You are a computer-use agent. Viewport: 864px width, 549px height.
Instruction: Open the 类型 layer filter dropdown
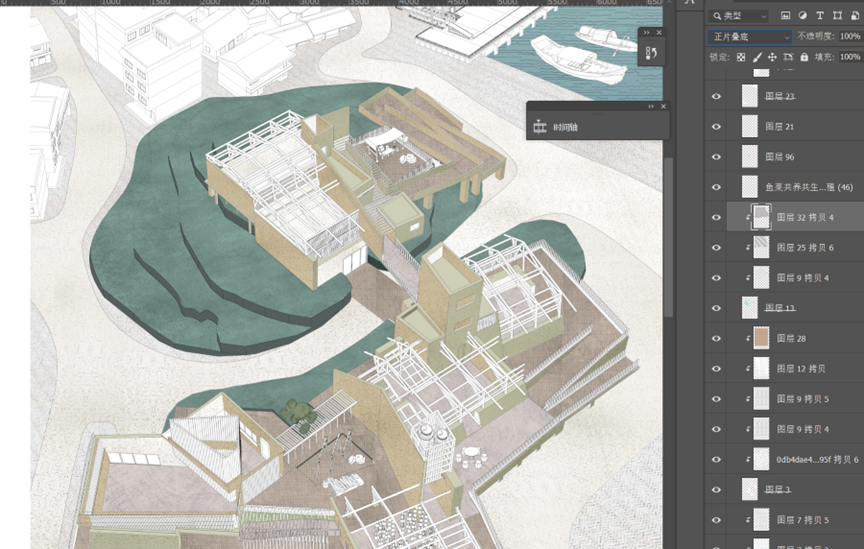(738, 16)
